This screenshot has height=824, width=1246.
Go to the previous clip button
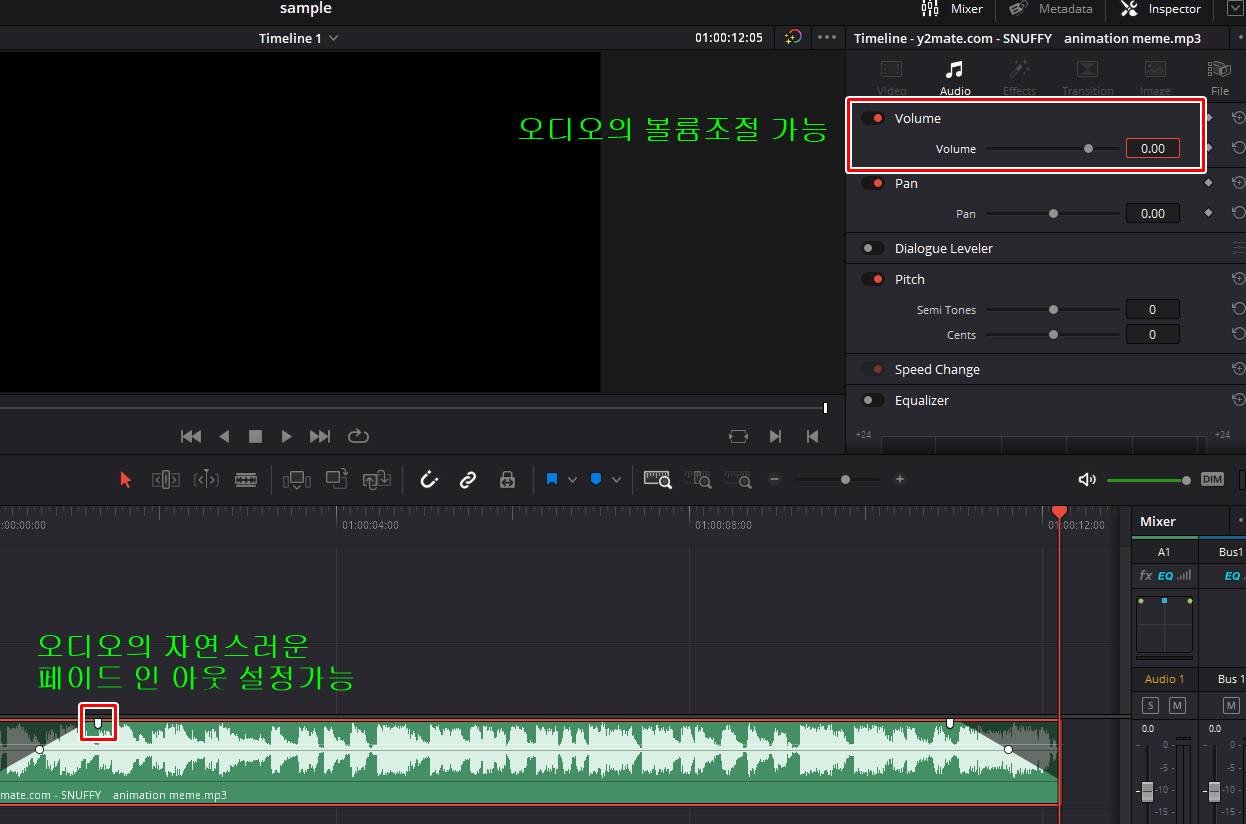812,436
